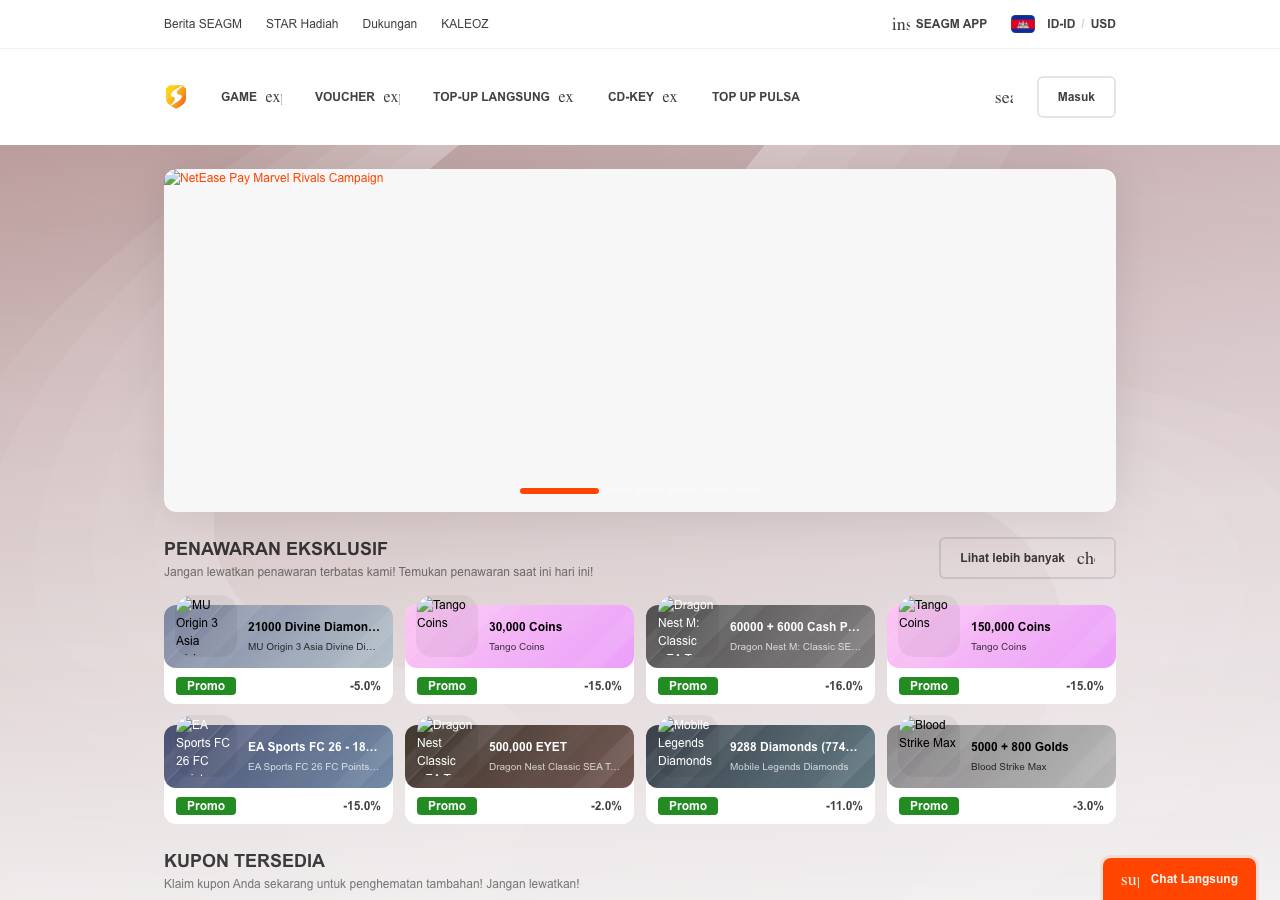
Task: Click the -5.0% discount value
Action: point(365,686)
